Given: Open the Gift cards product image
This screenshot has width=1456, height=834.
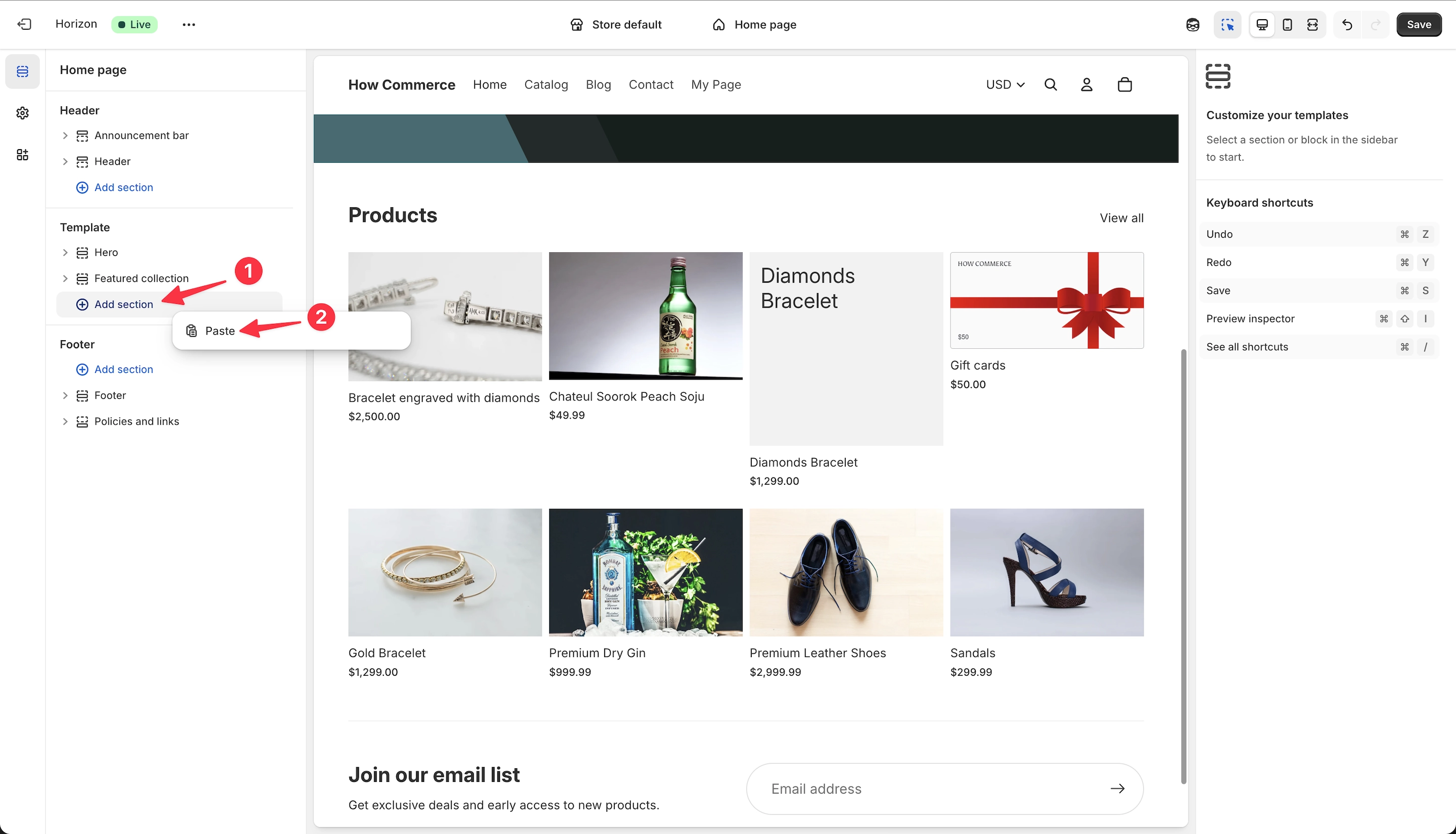Looking at the screenshot, I should pos(1046,300).
